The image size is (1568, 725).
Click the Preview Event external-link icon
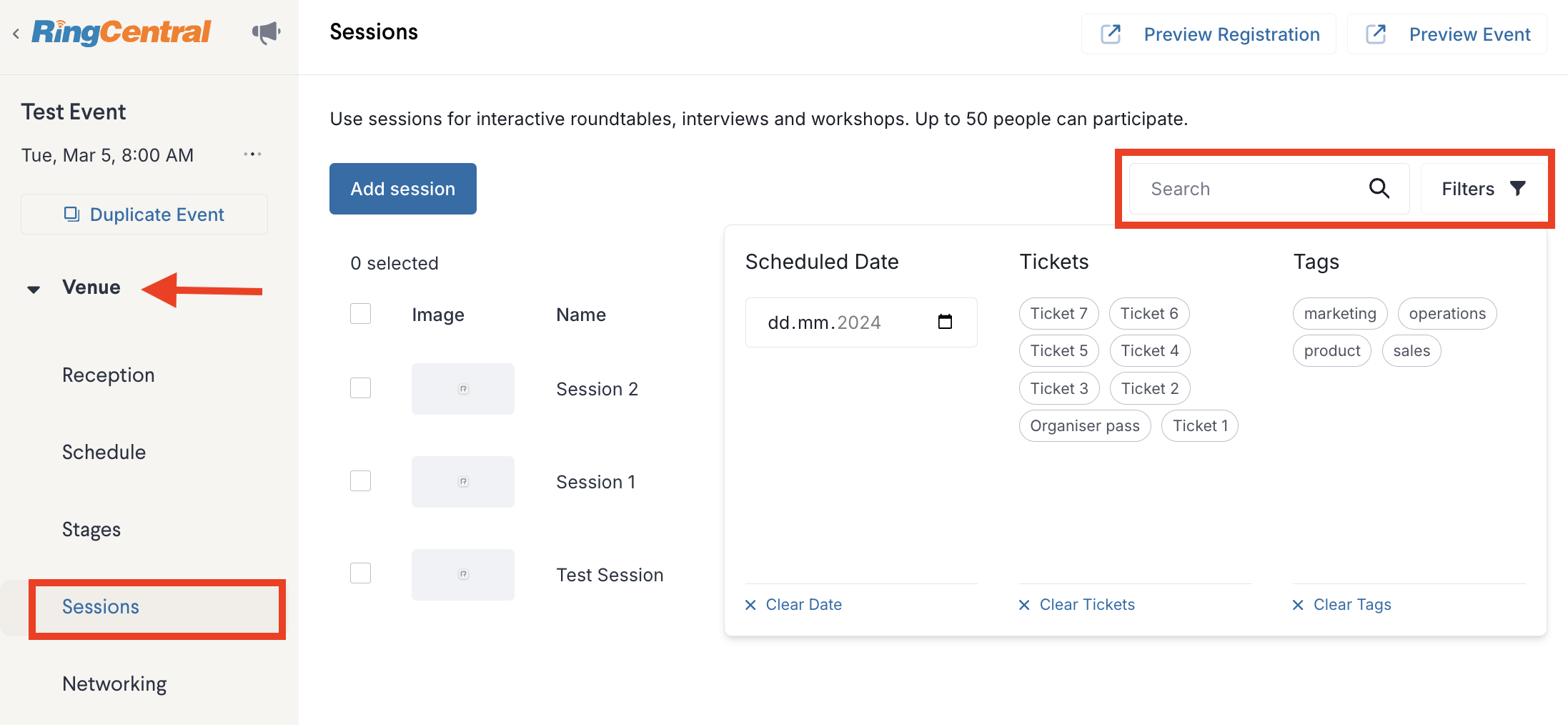[1376, 34]
